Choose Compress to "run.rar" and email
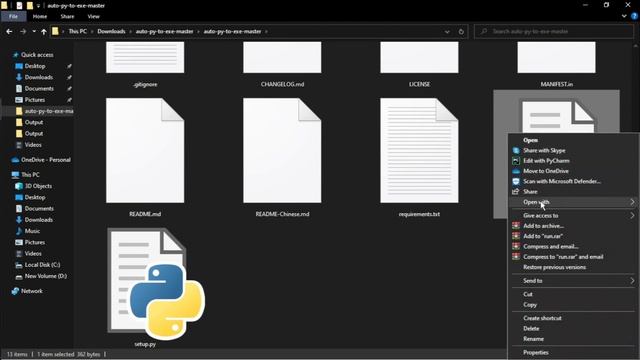This screenshot has height=360, width=640. click(563, 257)
